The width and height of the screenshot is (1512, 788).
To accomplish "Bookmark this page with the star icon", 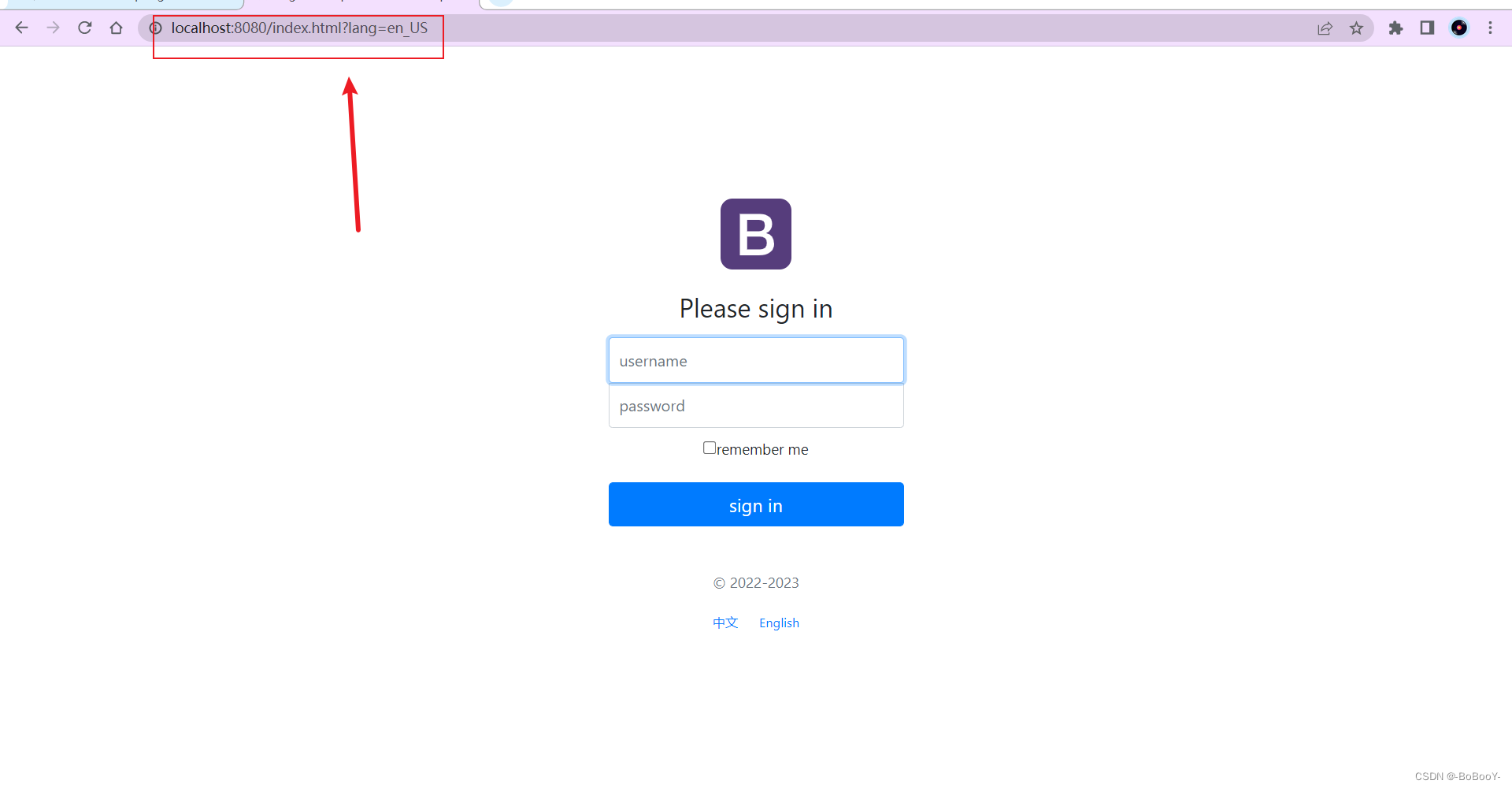I will point(1356,28).
